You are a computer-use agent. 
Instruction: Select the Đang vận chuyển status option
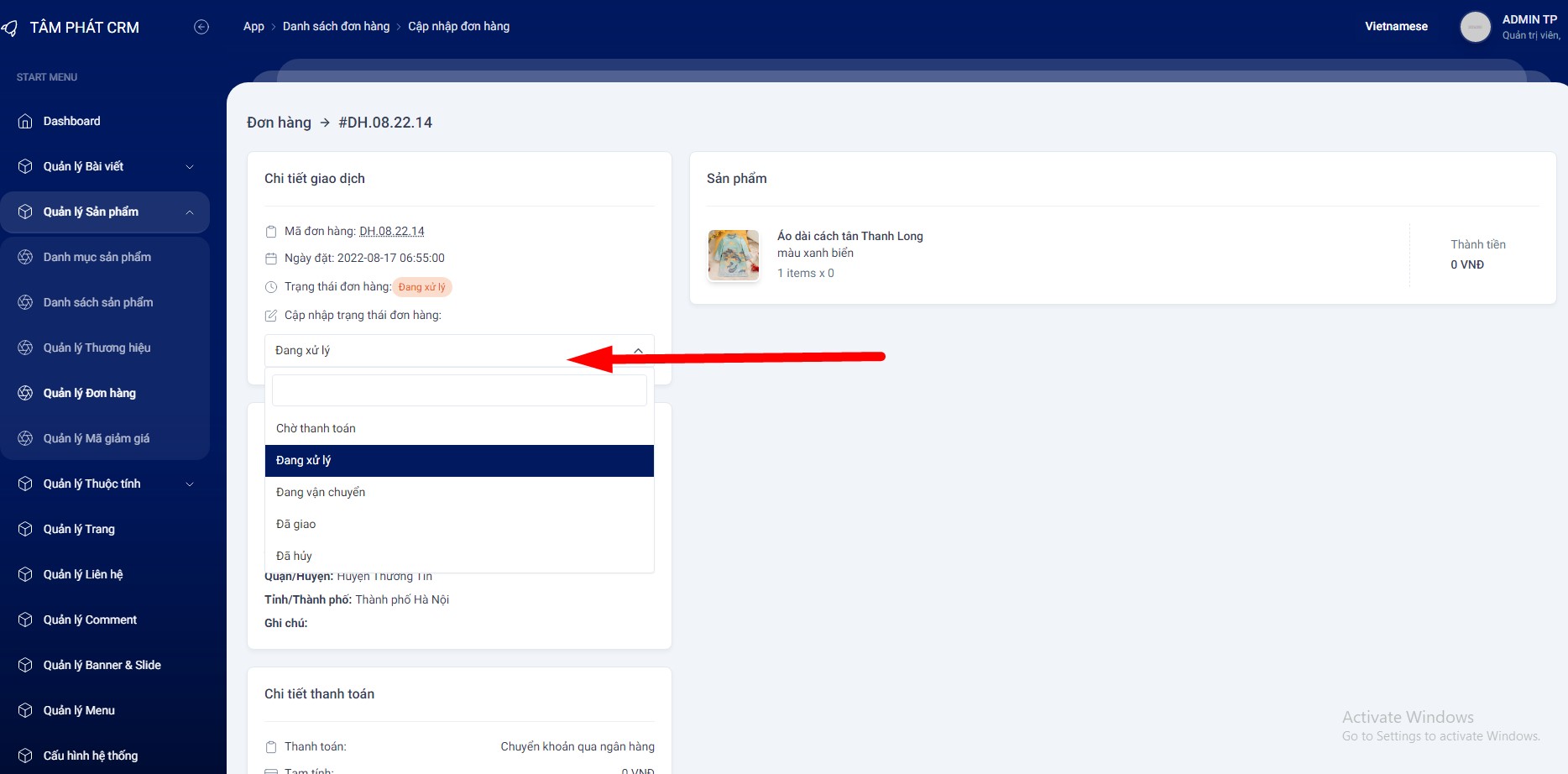pyautogui.click(x=321, y=493)
